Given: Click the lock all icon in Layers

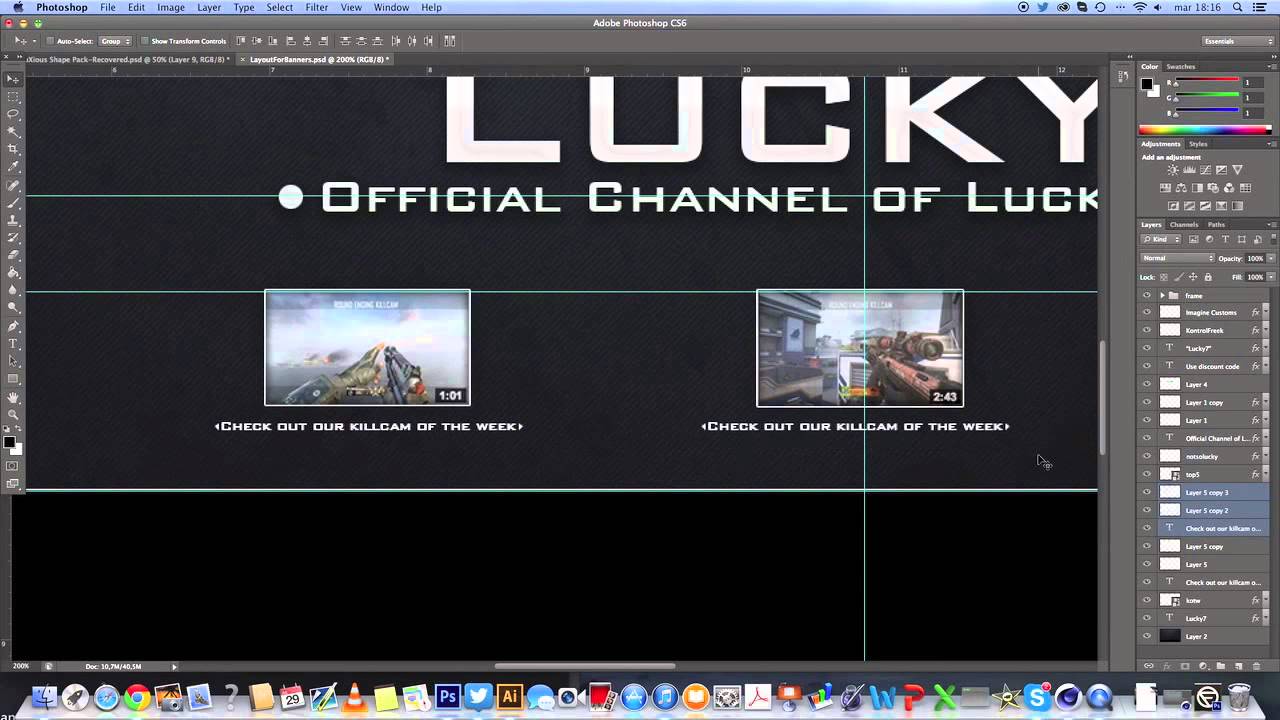Looking at the screenshot, I should (x=1208, y=277).
